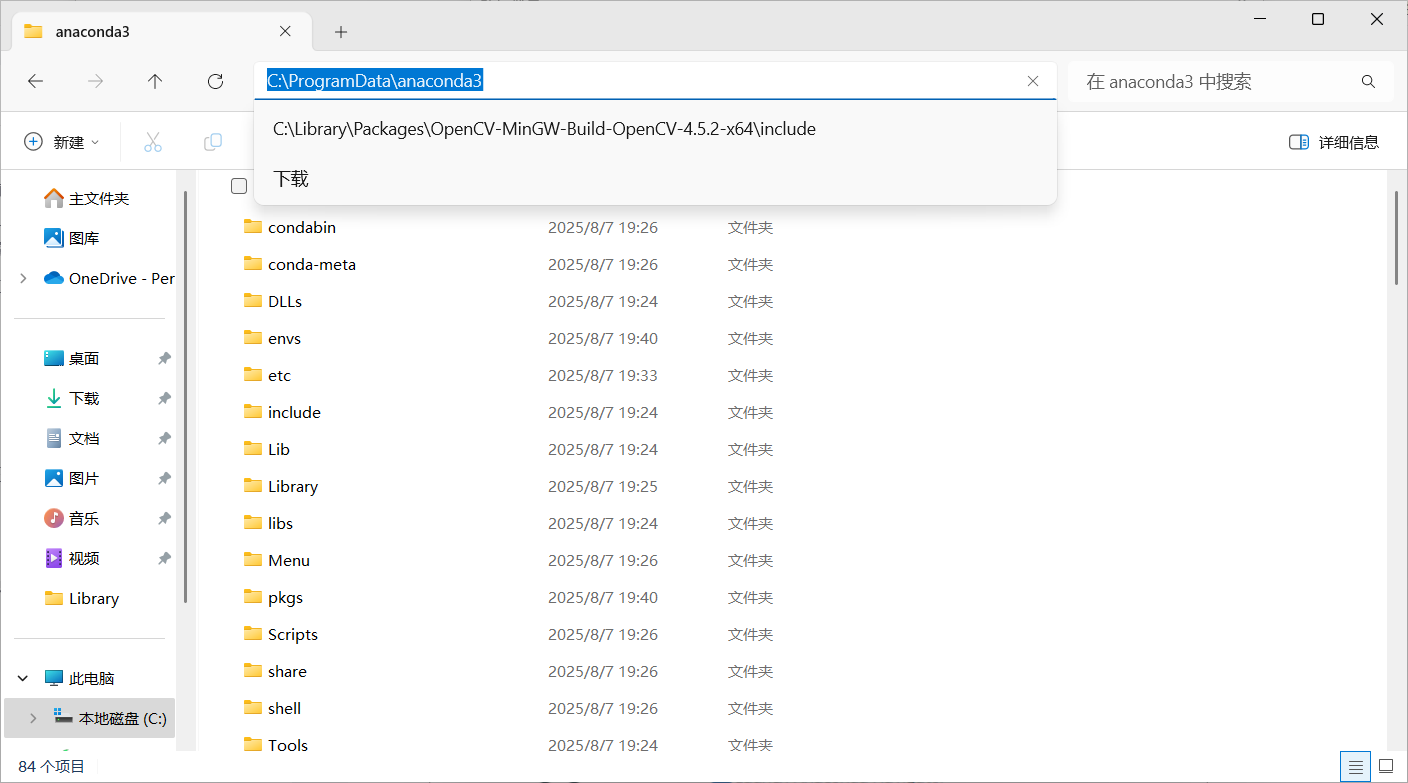This screenshot has width=1408, height=783.
Task: Open a new Explorer tab with the plus
Action: click(341, 31)
